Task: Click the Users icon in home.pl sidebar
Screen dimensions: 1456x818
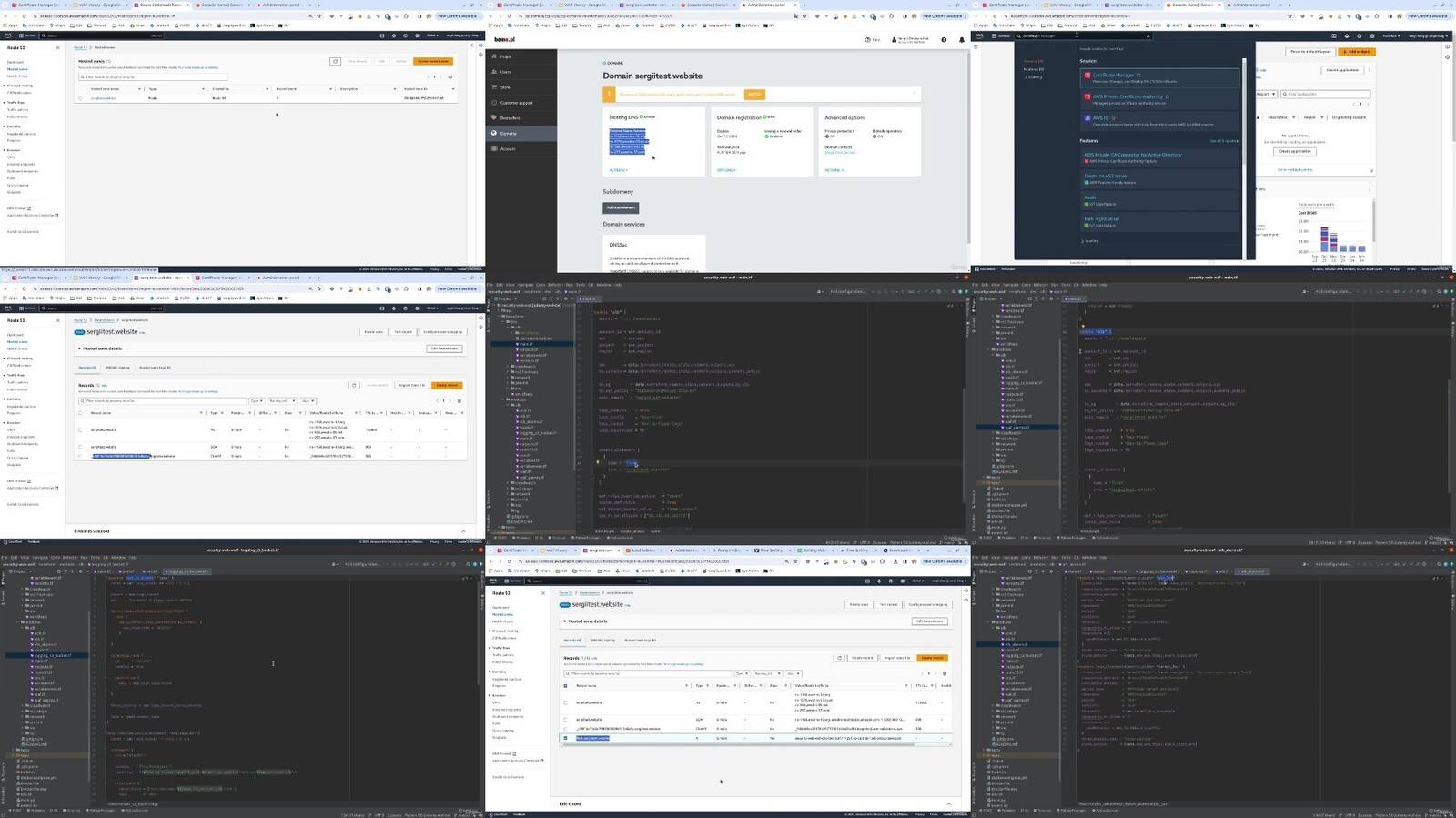Action: pyautogui.click(x=494, y=72)
